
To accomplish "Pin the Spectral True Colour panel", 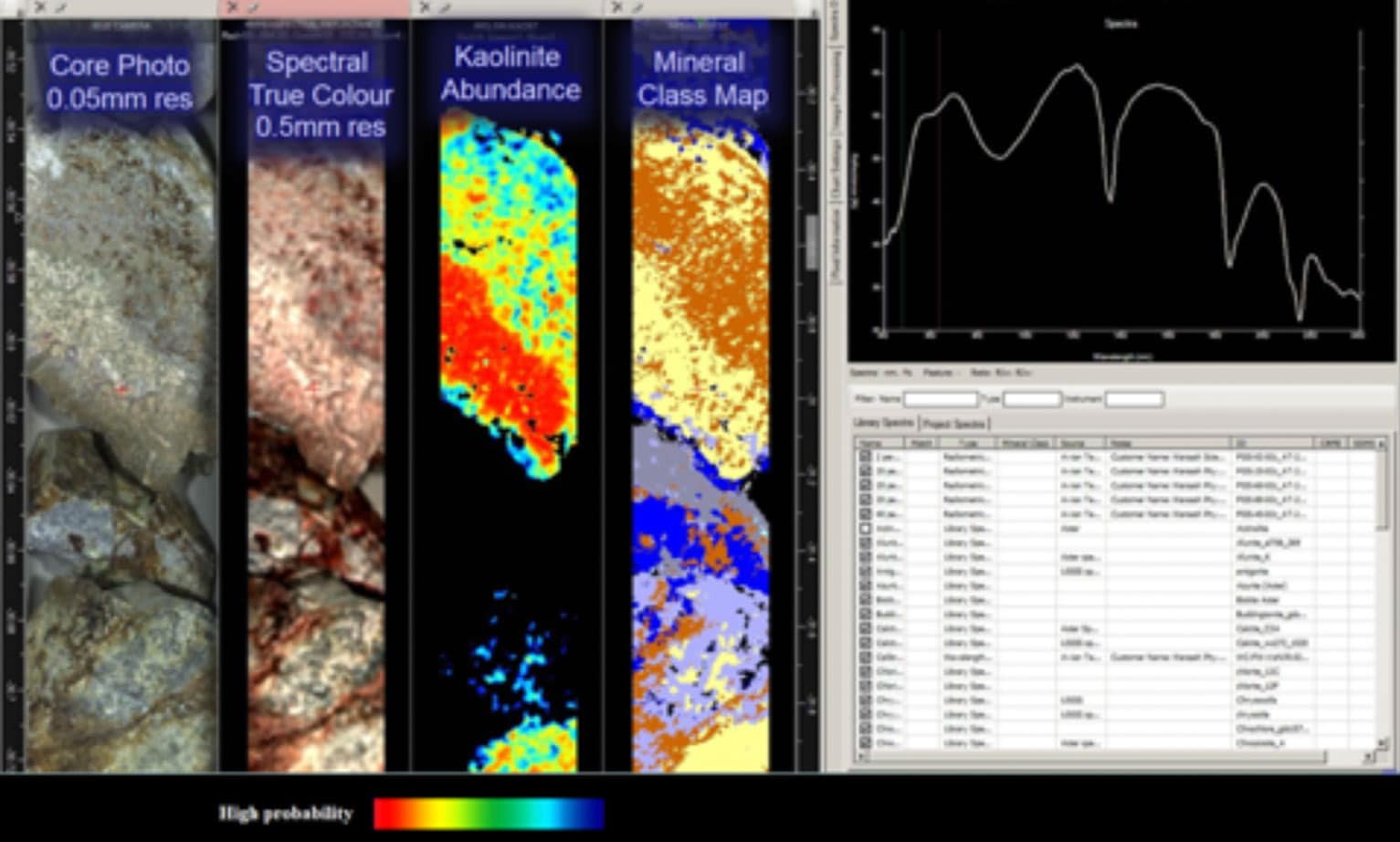I will point(252,7).
